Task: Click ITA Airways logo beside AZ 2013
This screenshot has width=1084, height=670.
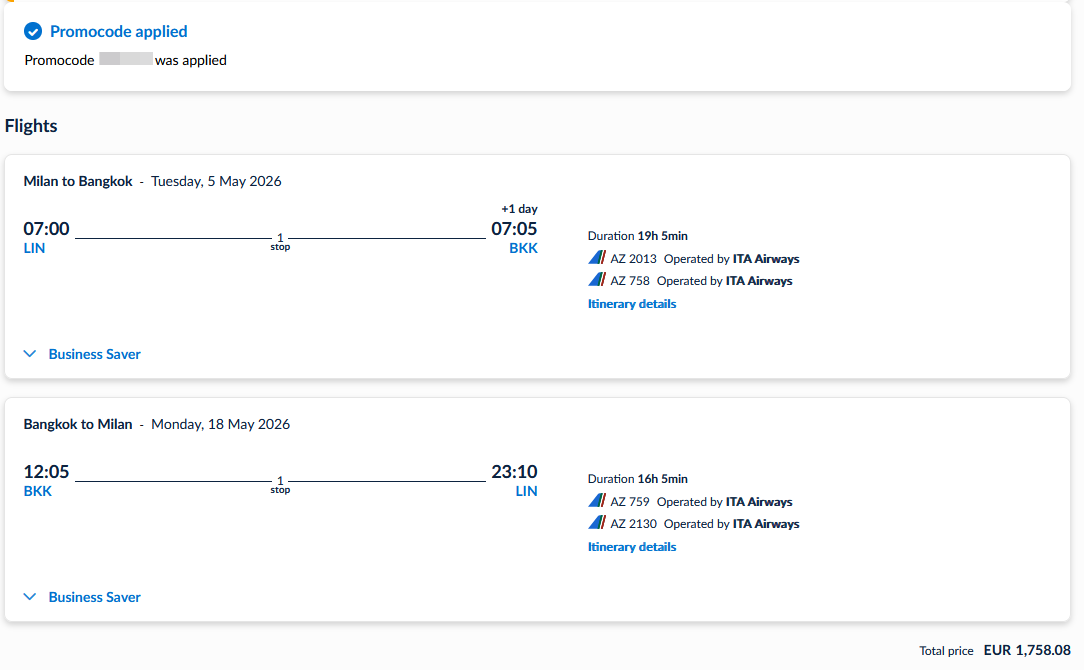Action: [597, 258]
